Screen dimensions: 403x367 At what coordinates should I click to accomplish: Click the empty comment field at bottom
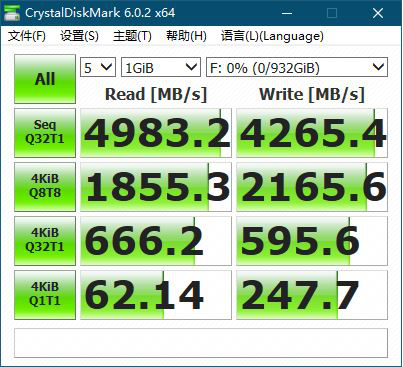pos(201,343)
